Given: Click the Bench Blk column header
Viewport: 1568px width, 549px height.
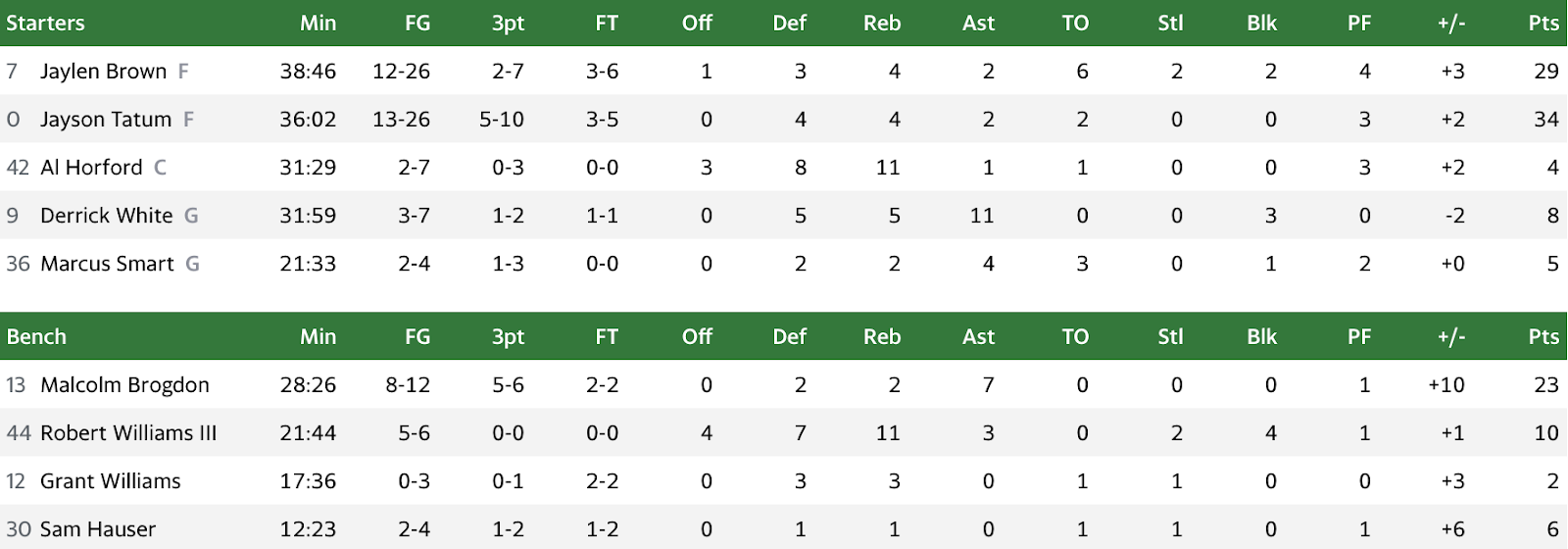Looking at the screenshot, I should pos(1262,337).
